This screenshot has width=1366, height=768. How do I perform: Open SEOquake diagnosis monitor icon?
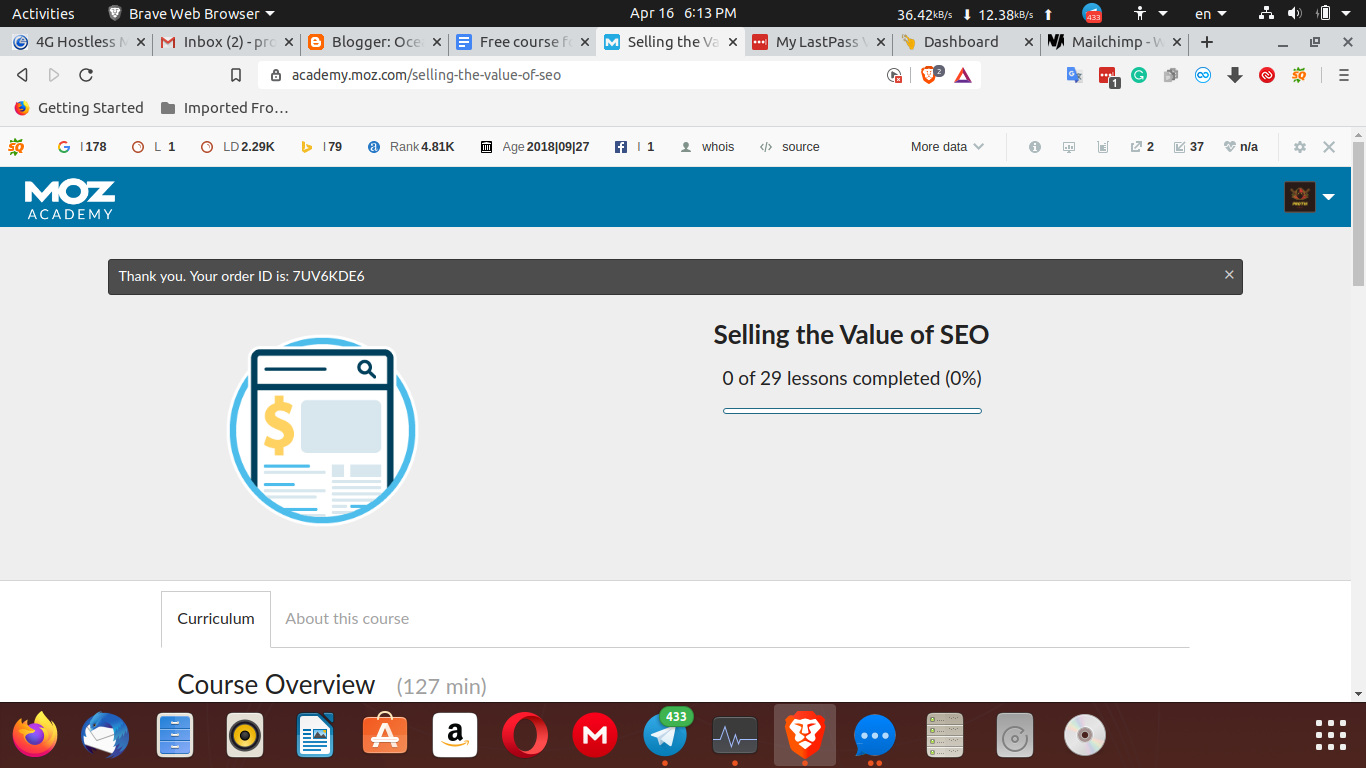(x=1069, y=147)
